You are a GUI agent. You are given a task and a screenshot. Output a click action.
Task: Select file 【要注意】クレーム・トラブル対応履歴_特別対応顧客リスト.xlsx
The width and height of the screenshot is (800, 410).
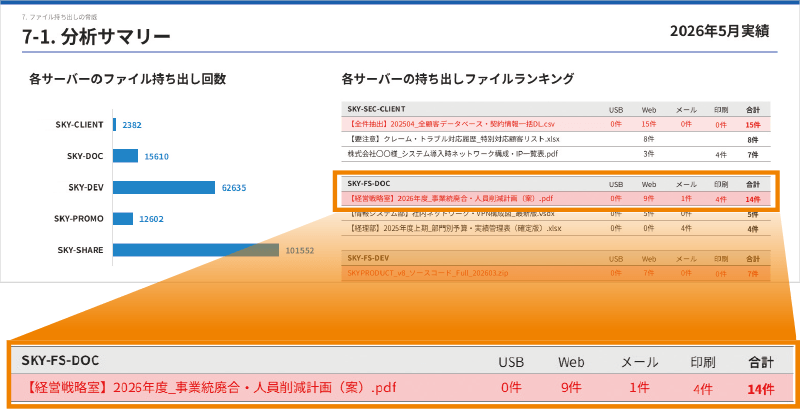click(x=454, y=139)
